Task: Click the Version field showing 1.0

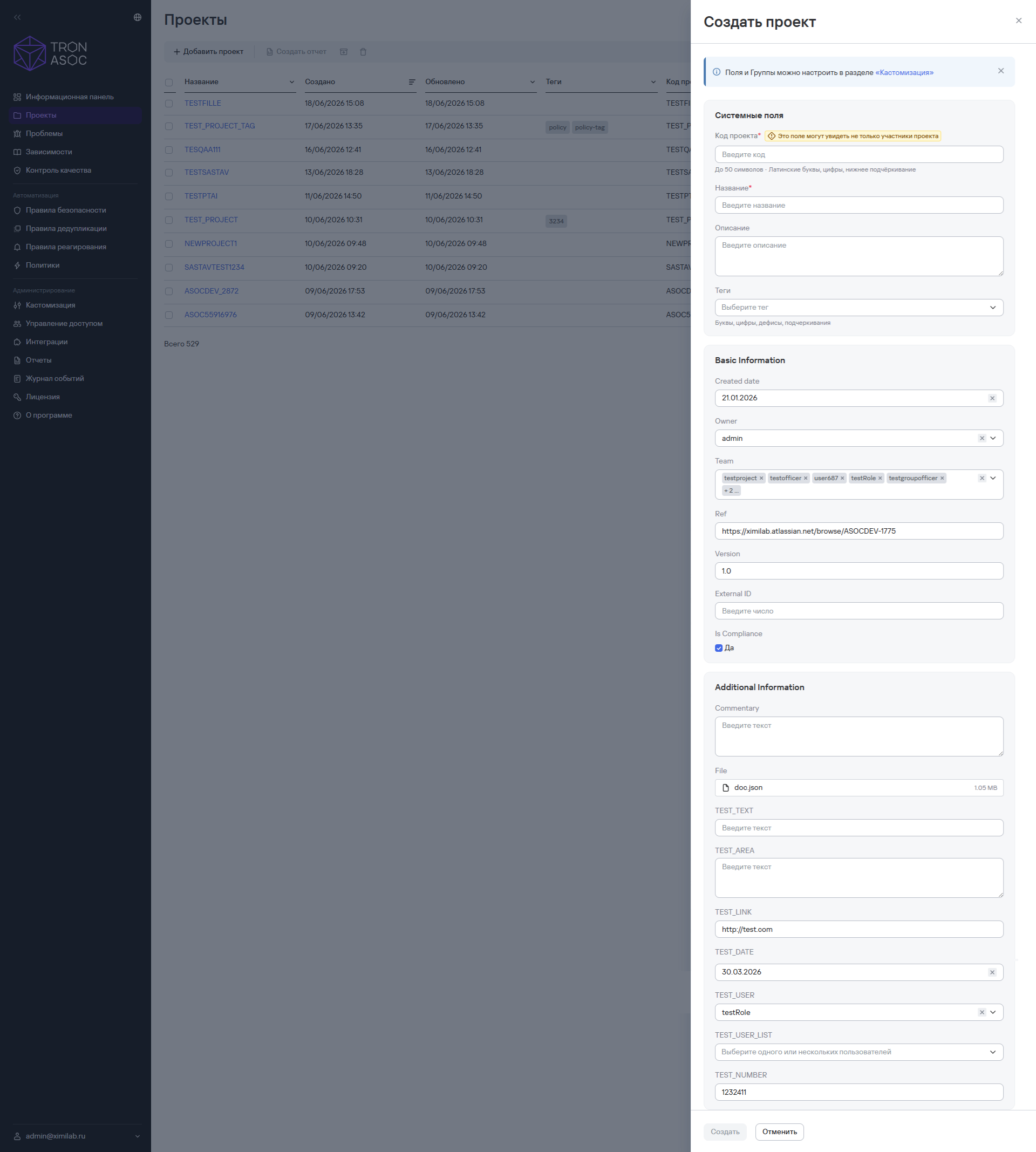Action: click(x=858, y=571)
